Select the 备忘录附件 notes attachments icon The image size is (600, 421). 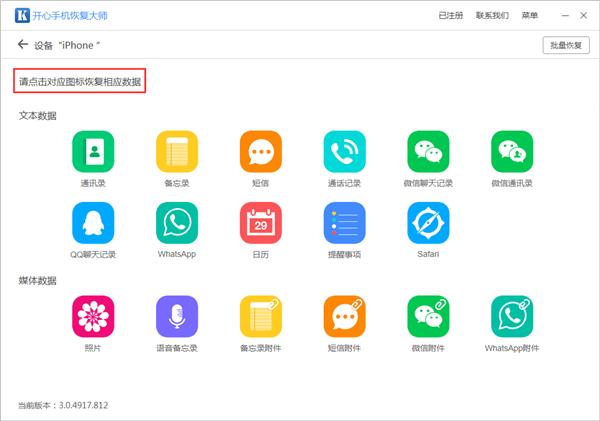coord(261,315)
